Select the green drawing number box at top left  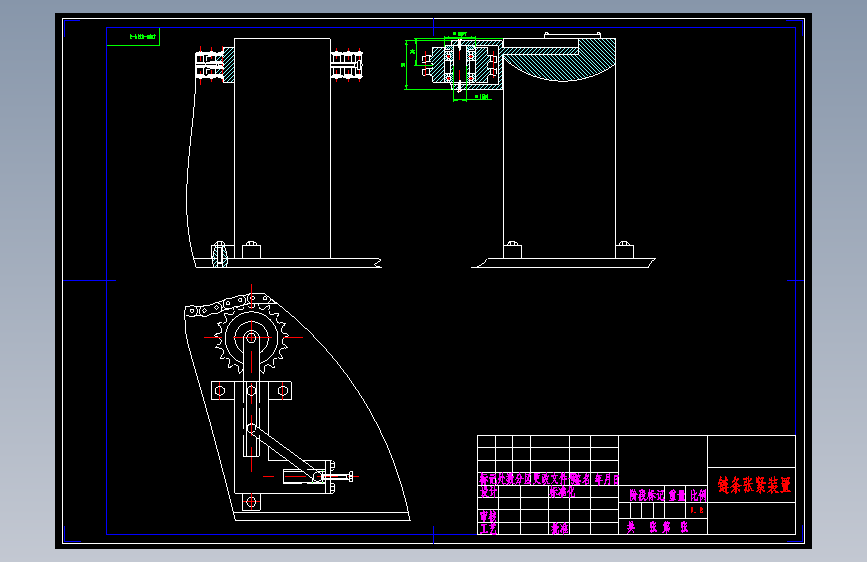coord(133,37)
